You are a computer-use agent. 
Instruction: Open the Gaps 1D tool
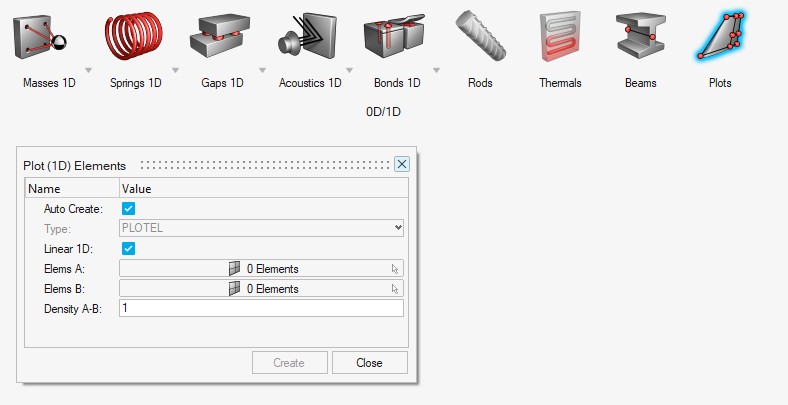click(x=220, y=36)
